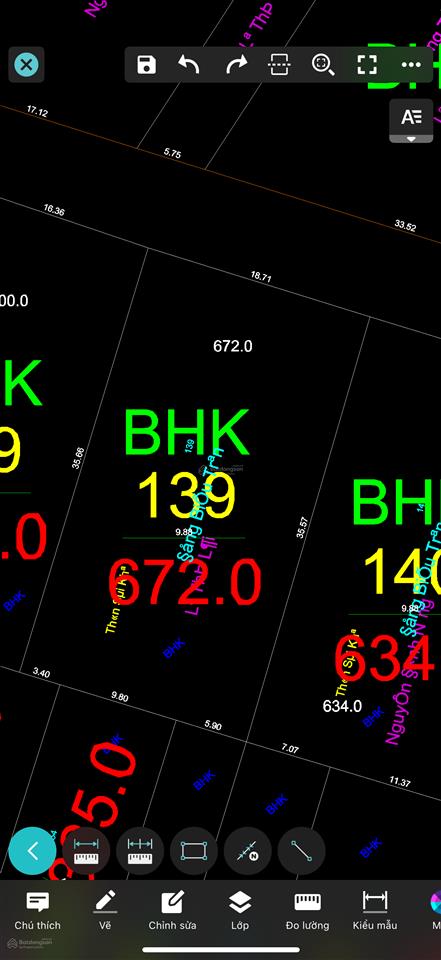The image size is (441, 960).
Task: Tap the save (floppy disk) icon
Action: coord(146,64)
